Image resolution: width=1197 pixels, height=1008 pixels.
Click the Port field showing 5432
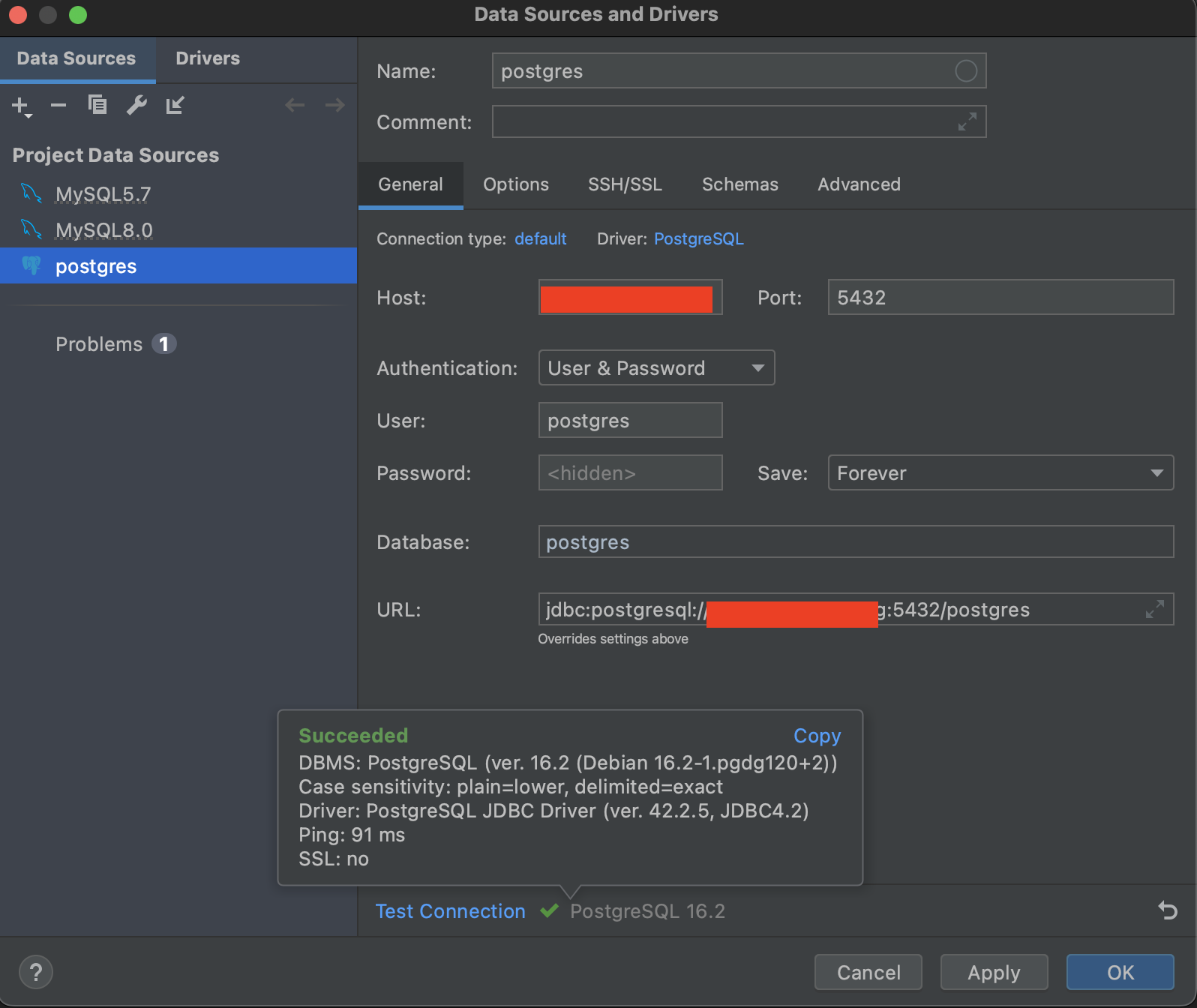click(x=1000, y=298)
